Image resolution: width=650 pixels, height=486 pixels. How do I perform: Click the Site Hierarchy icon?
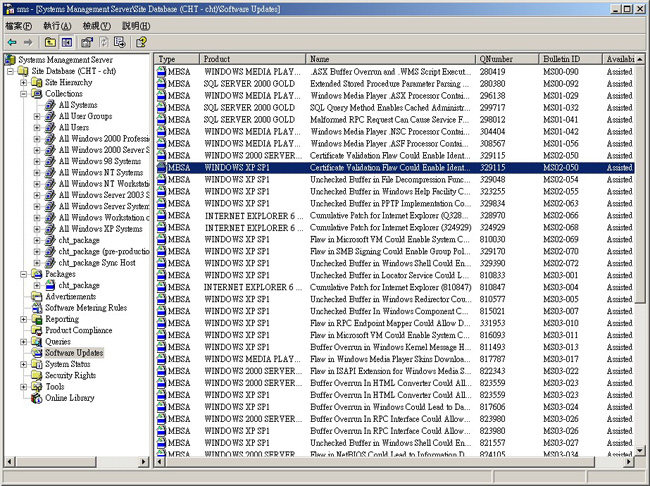[36, 82]
